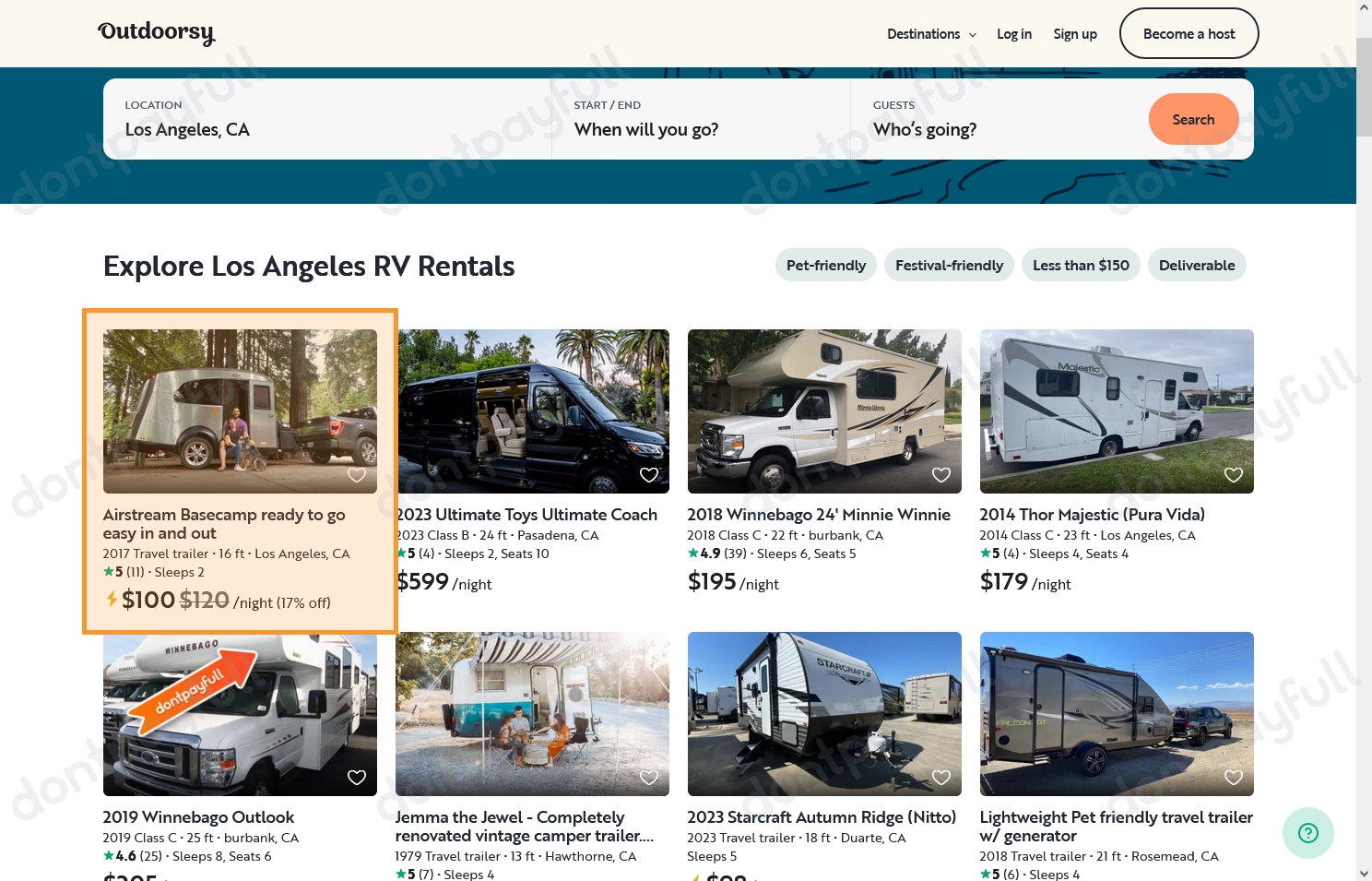This screenshot has width=1372, height=881.
Task: Click the page vertical scrollbar thumb
Action: click(1364, 88)
